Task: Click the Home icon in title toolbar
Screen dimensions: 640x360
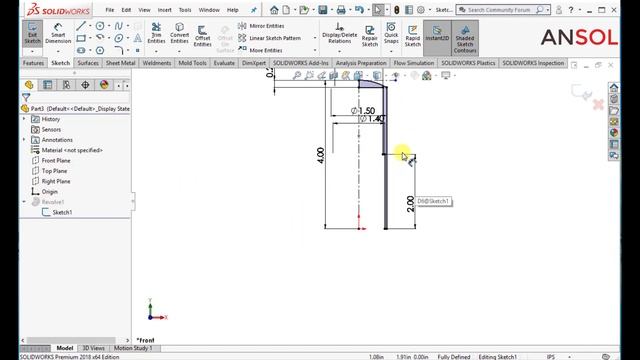Action: tap(274, 10)
